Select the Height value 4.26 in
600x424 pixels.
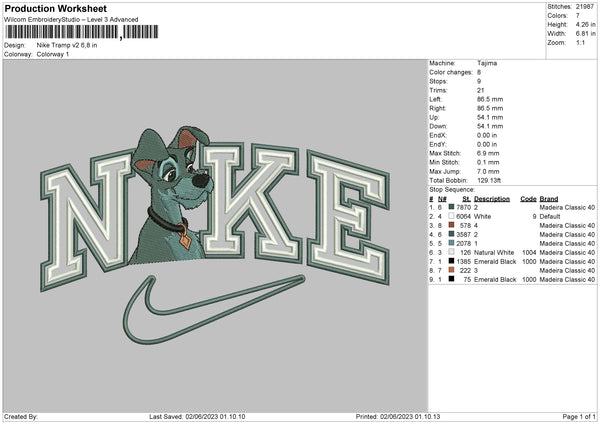[585, 24]
